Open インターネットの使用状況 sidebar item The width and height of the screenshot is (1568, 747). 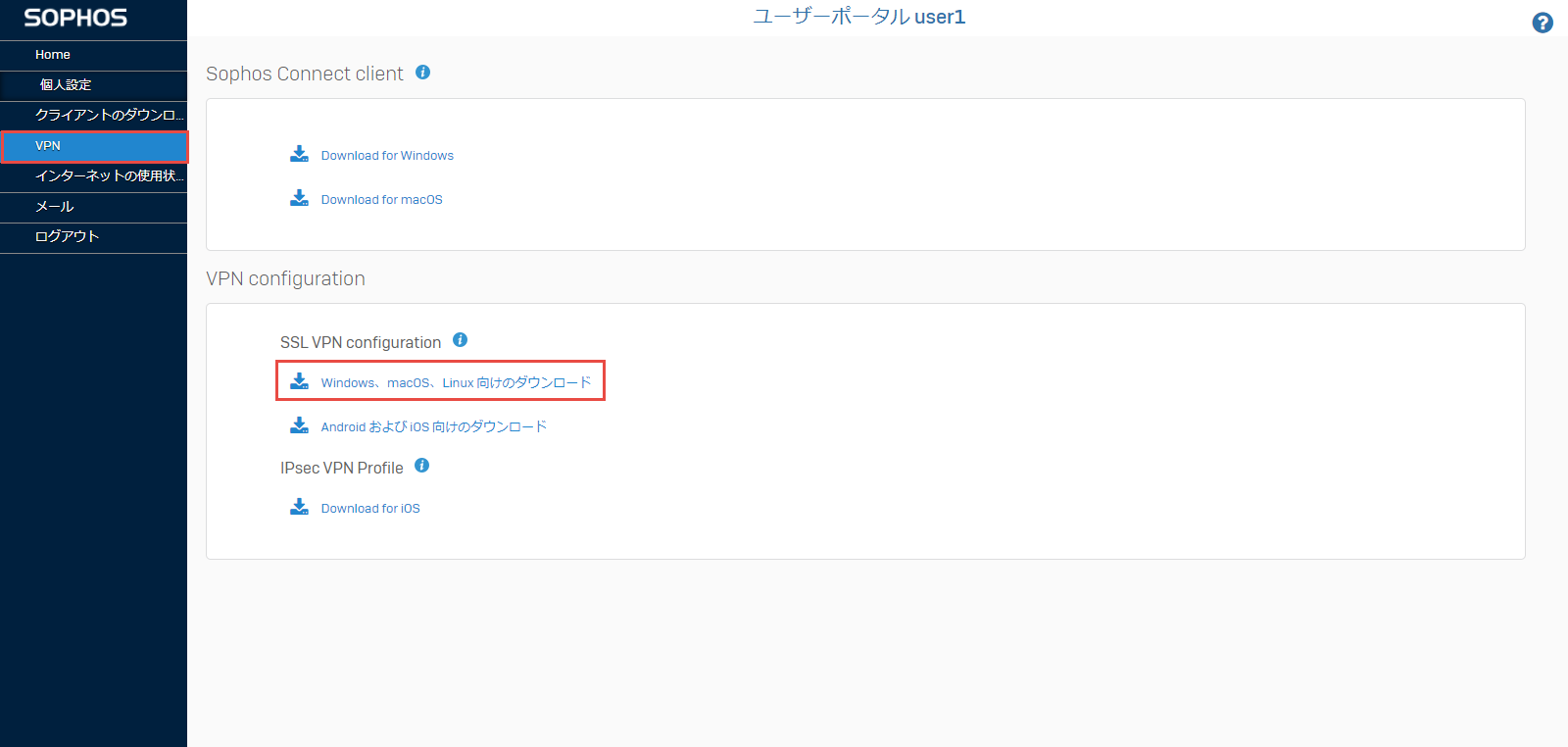(108, 176)
